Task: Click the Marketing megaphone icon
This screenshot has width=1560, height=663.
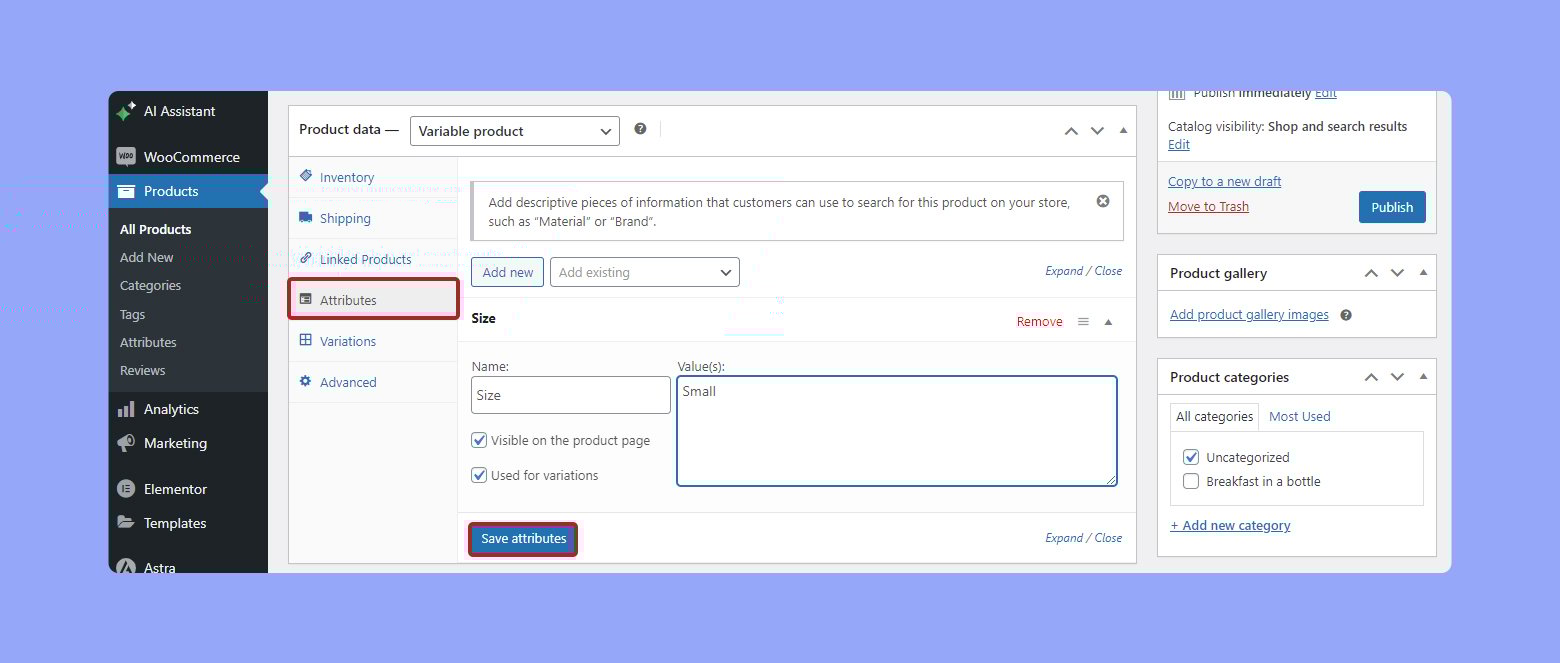Action: coord(126,443)
